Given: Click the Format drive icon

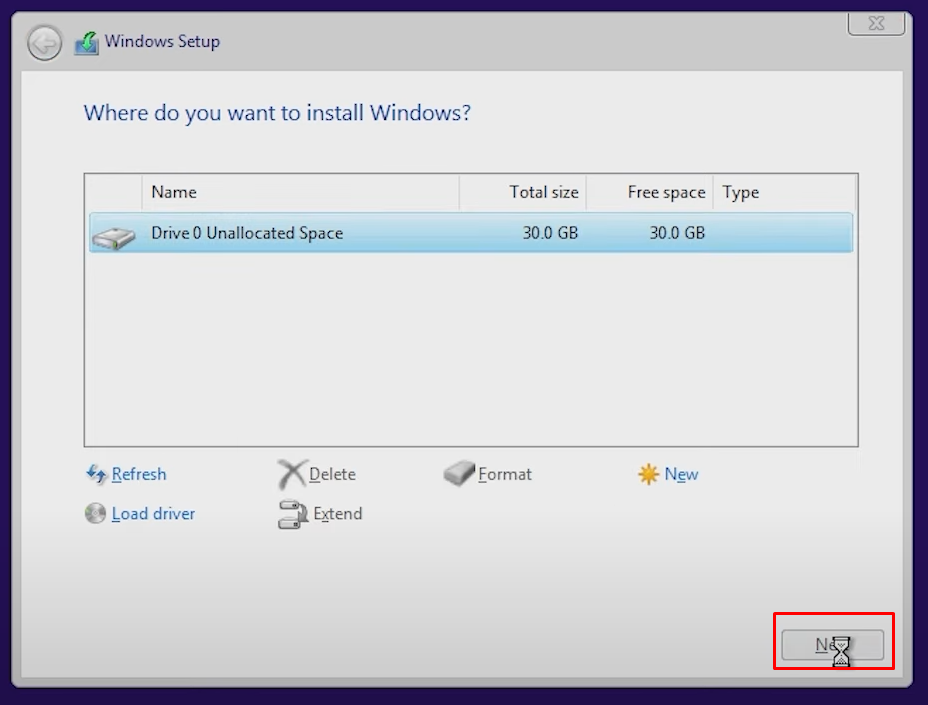Looking at the screenshot, I should [459, 474].
